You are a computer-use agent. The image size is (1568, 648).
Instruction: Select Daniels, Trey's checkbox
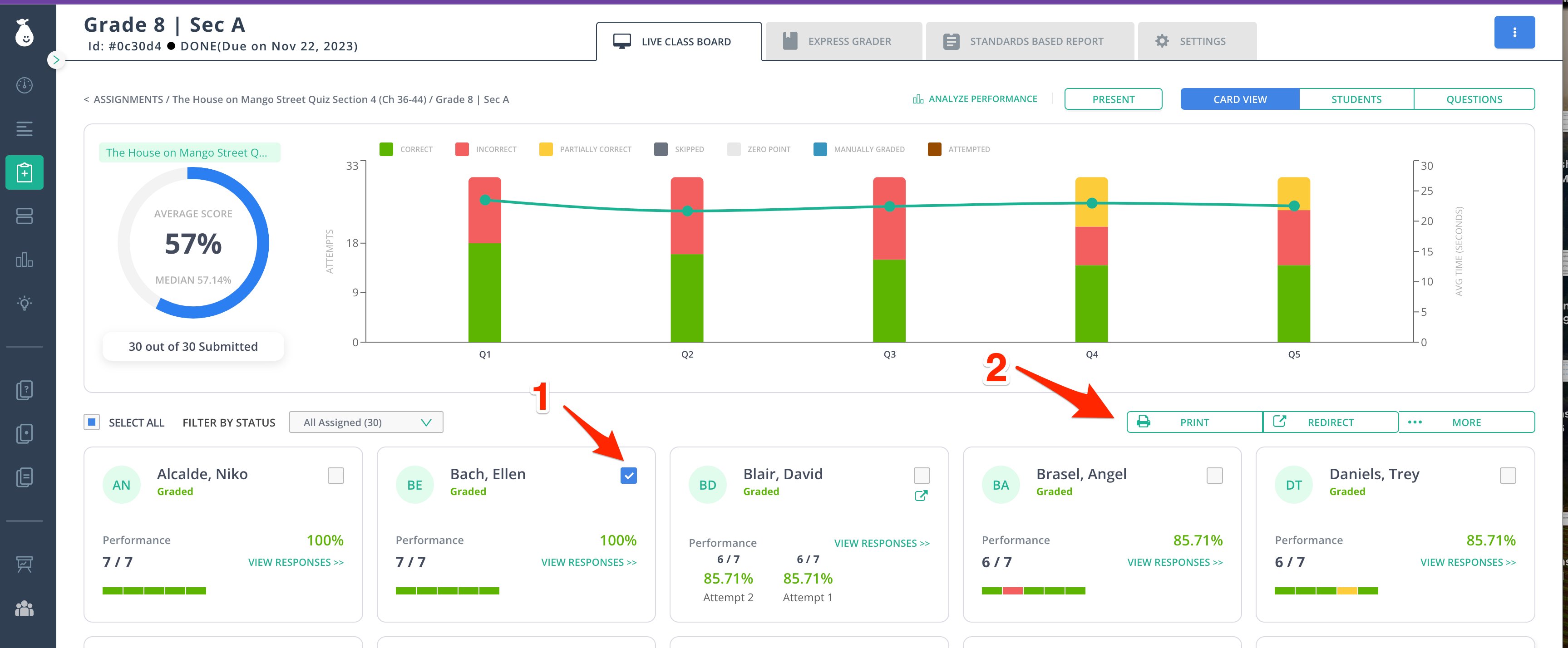pyautogui.click(x=1509, y=476)
